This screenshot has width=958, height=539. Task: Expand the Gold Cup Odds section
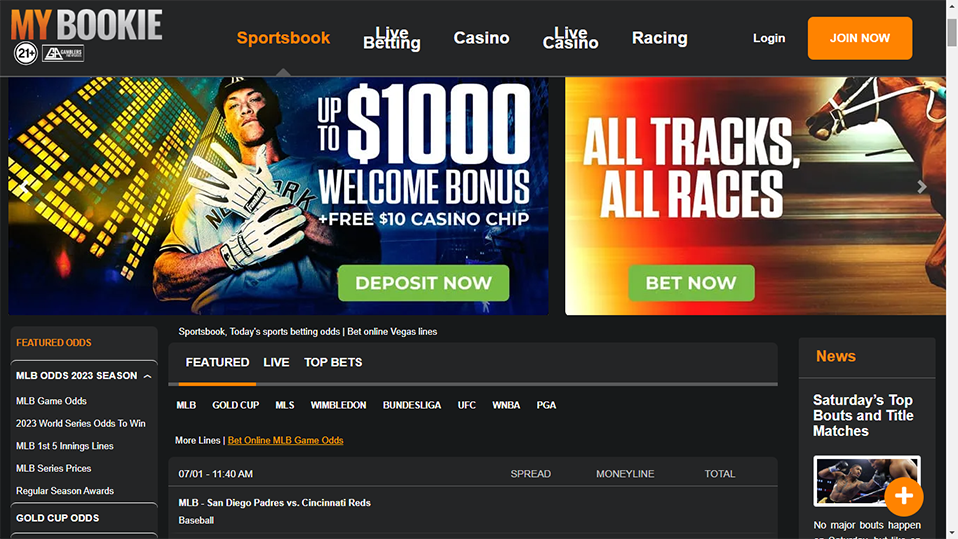(84, 518)
